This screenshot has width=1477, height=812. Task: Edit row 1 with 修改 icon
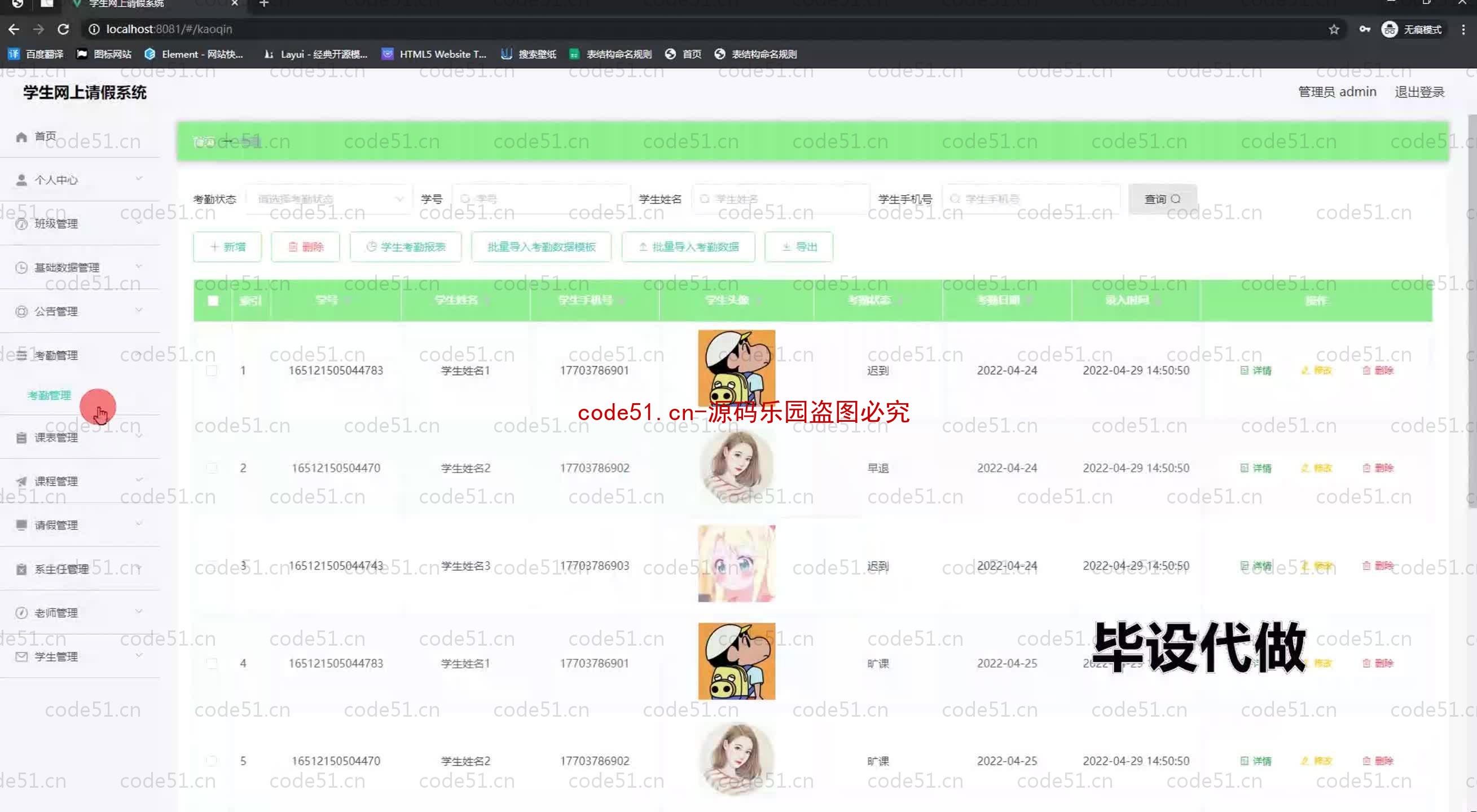pyautogui.click(x=1316, y=370)
